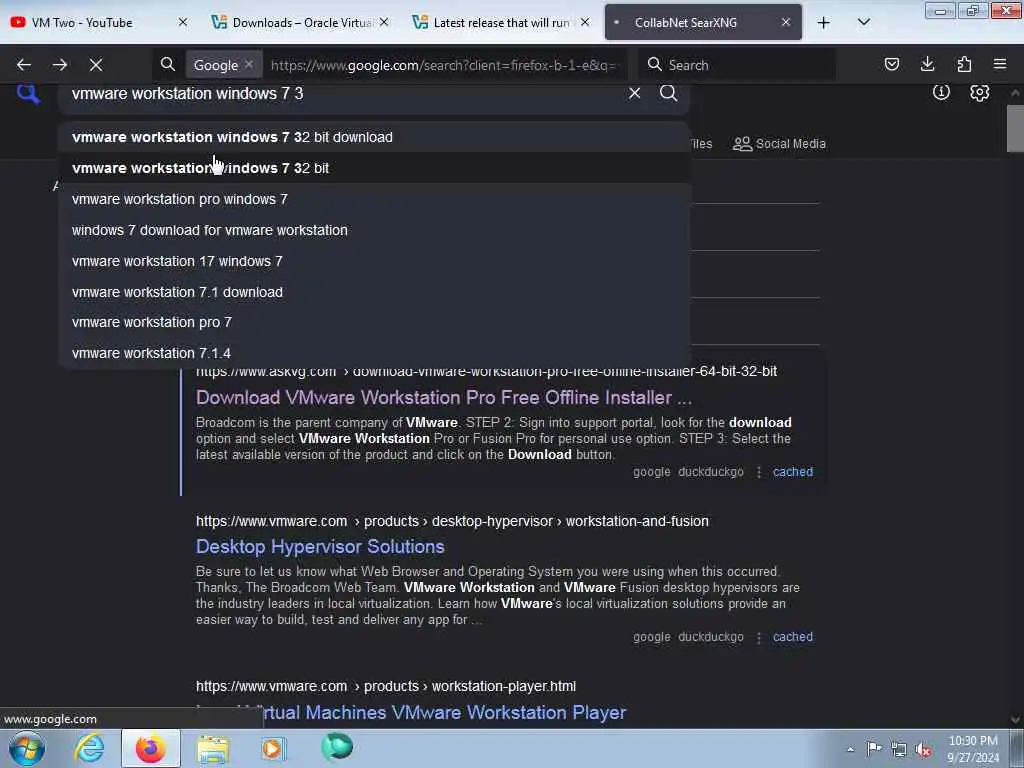Image resolution: width=1024 pixels, height=768 pixels.
Task: Remove the Google search engine chip
Action: coord(249,65)
